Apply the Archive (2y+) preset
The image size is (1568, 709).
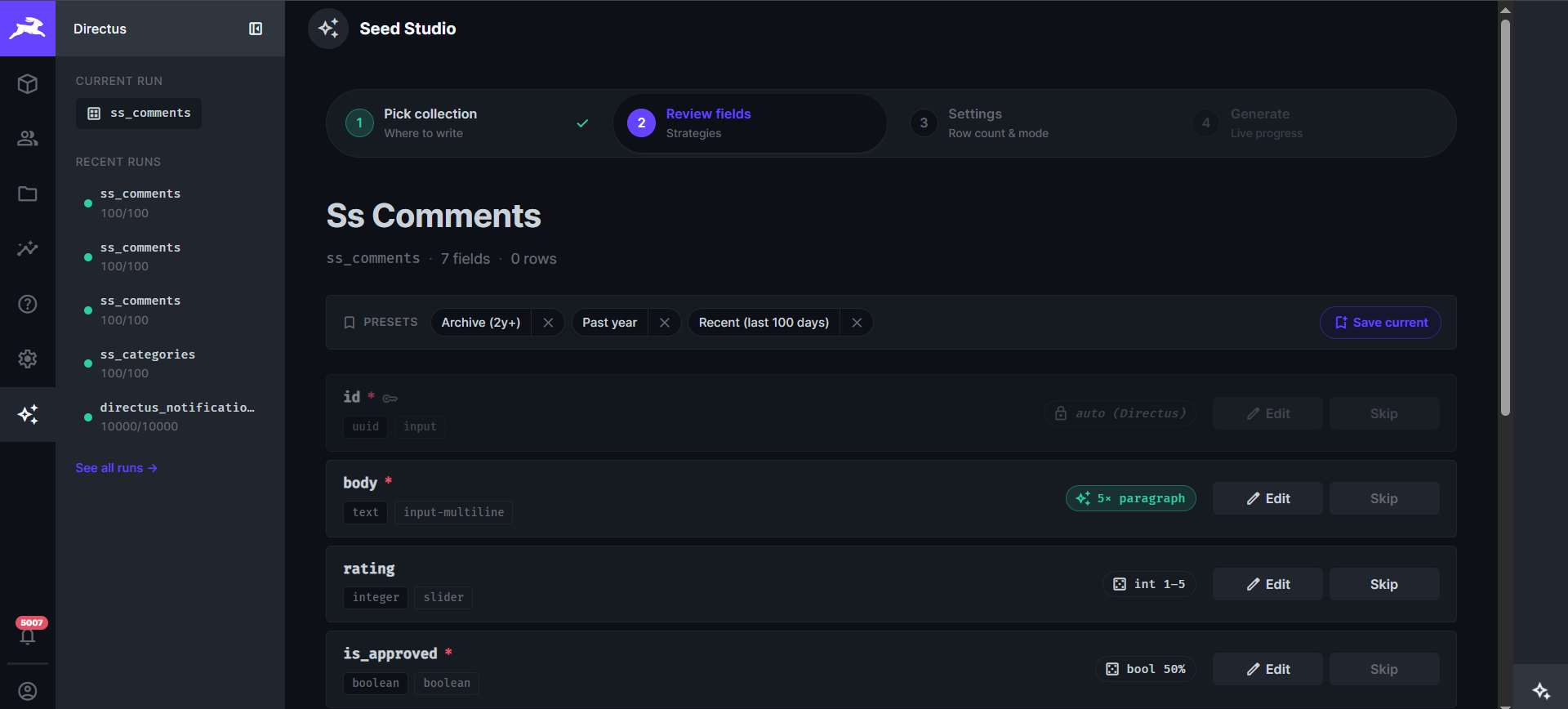[481, 323]
